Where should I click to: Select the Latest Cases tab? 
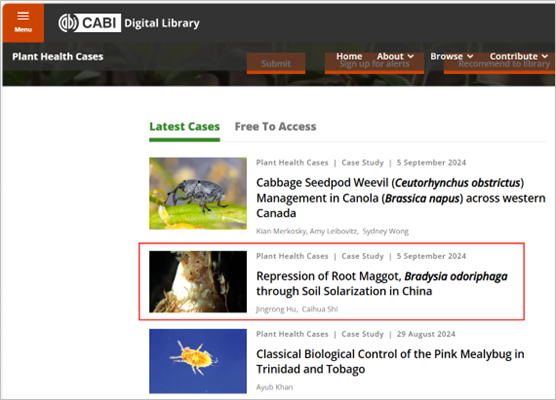(x=184, y=127)
